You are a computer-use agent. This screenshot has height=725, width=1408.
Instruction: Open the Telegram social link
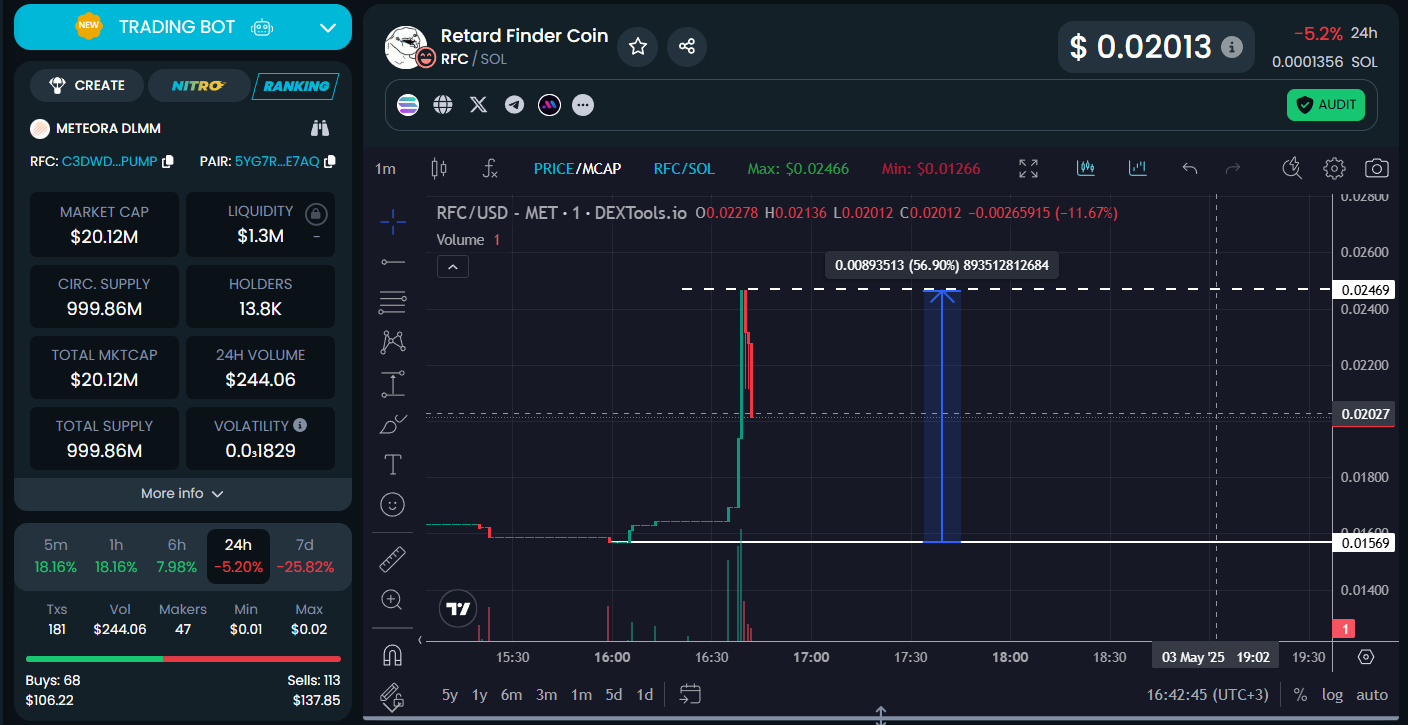[514, 104]
